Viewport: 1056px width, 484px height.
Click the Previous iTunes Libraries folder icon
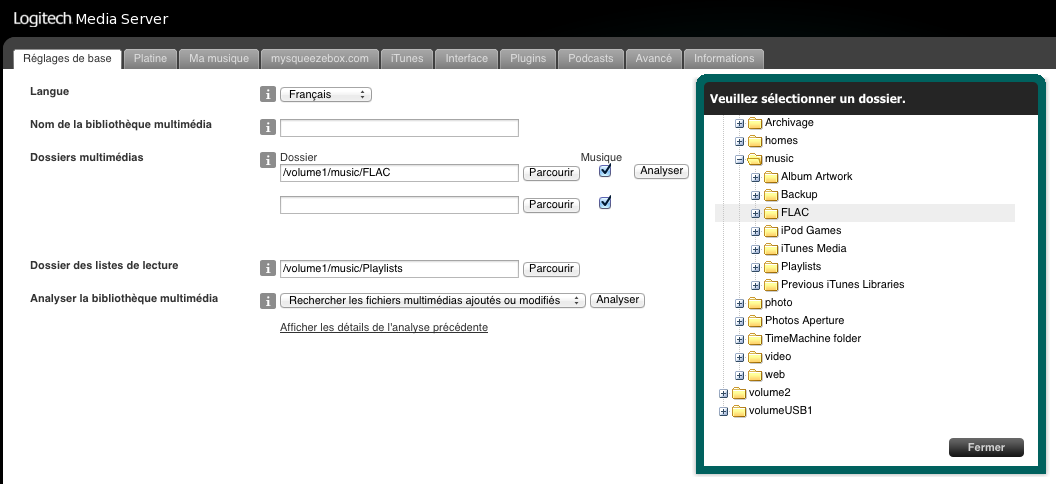pos(770,285)
